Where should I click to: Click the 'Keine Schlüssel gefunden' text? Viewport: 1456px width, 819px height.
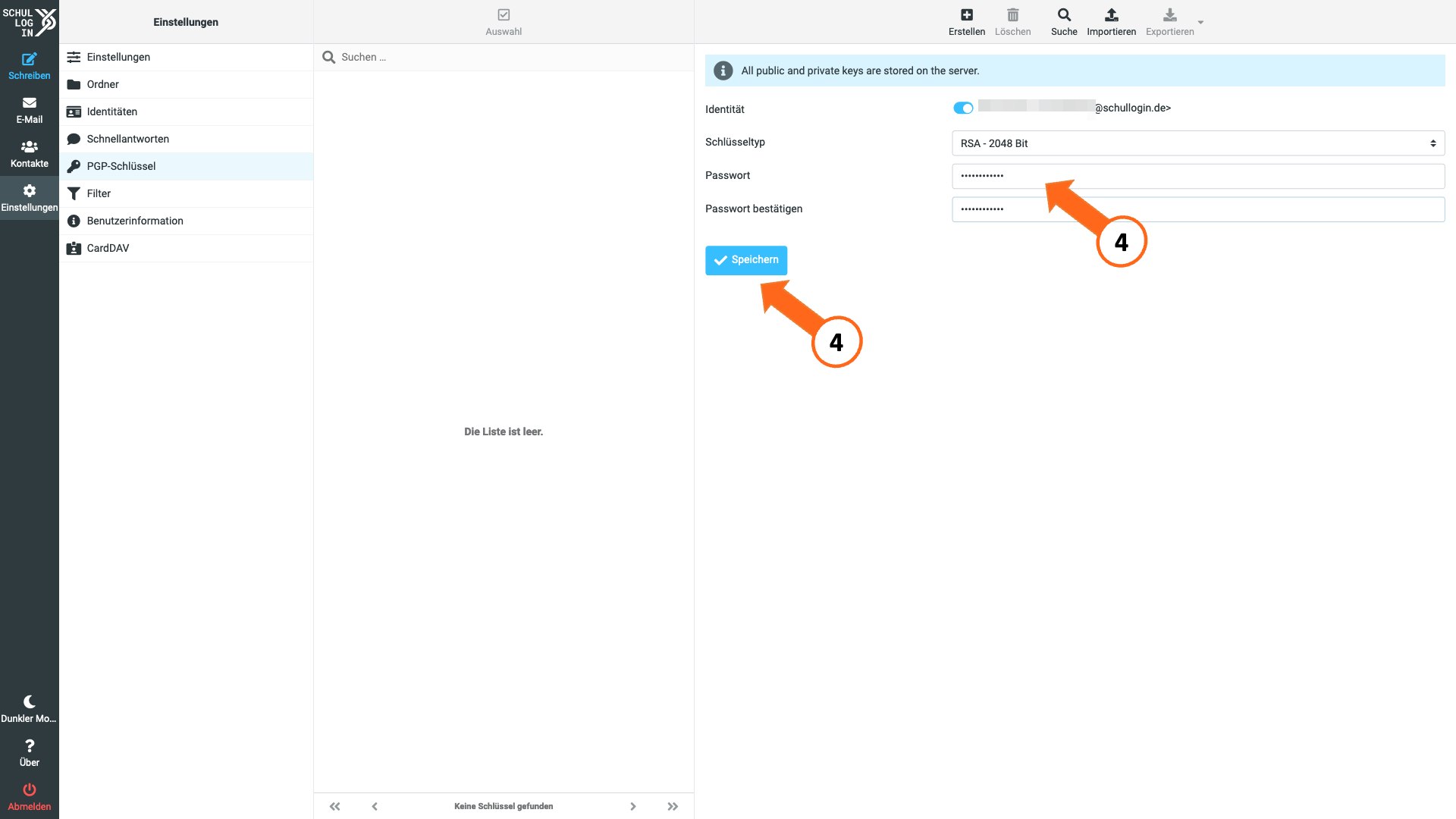(x=504, y=806)
